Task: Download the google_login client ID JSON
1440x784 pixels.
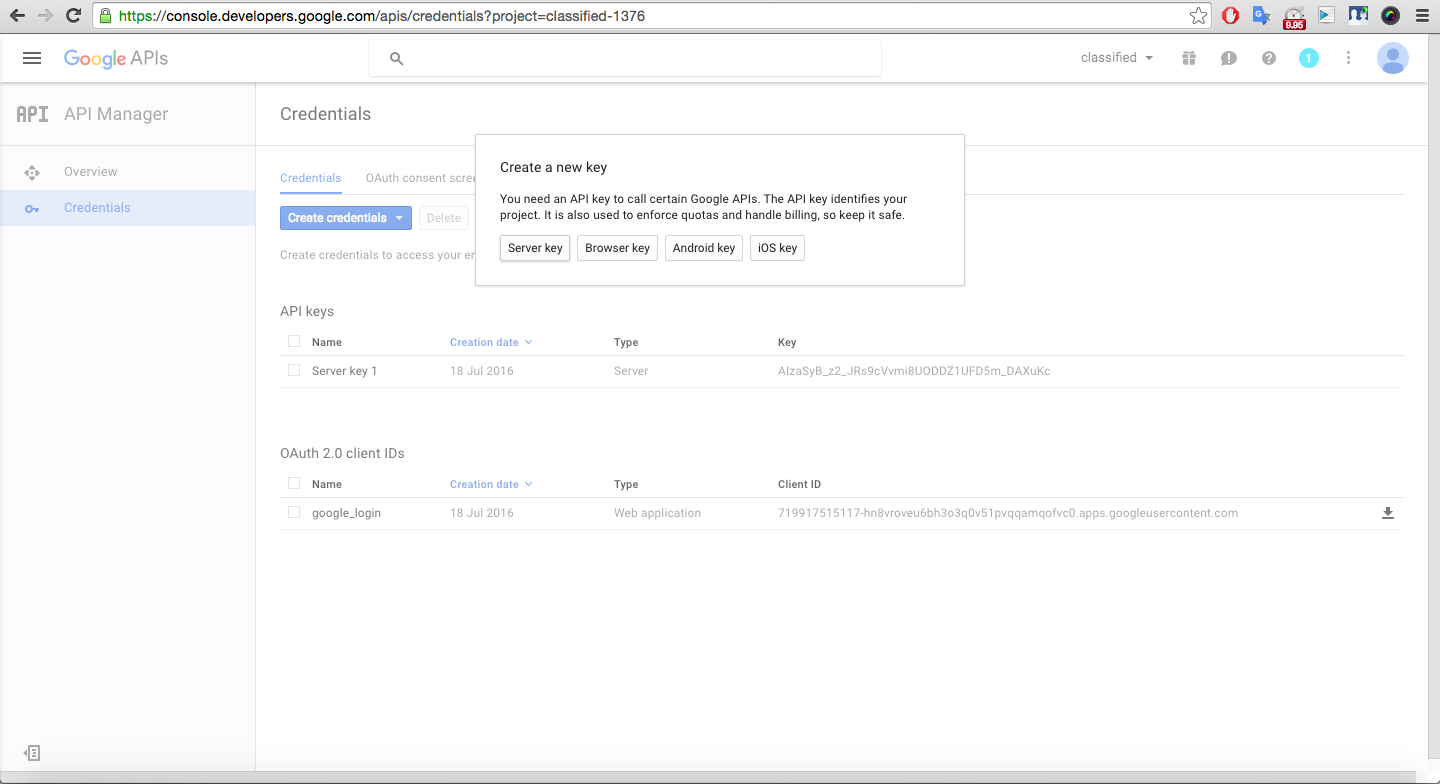Action: [x=1388, y=513]
